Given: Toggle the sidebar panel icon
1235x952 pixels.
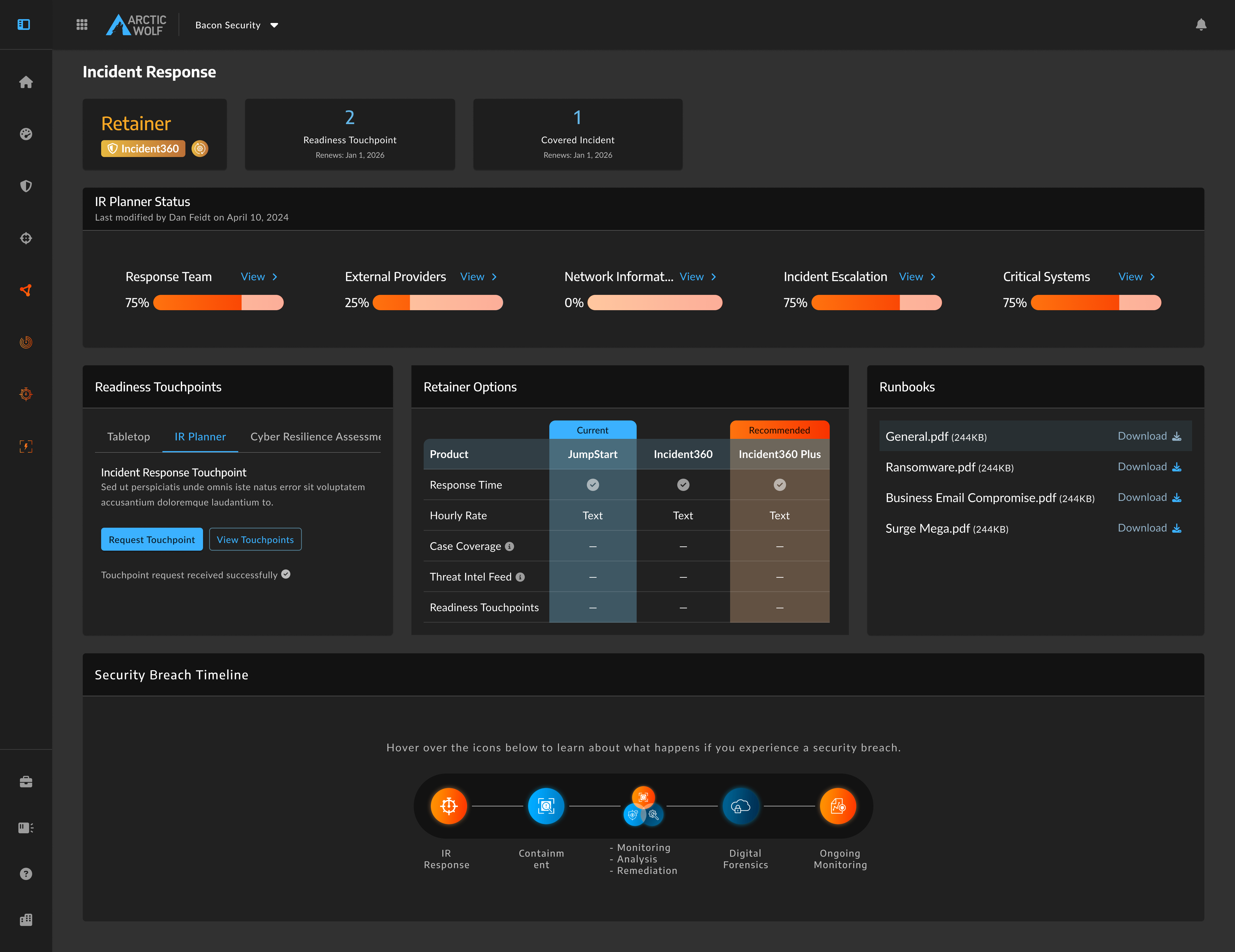Looking at the screenshot, I should tap(24, 24).
